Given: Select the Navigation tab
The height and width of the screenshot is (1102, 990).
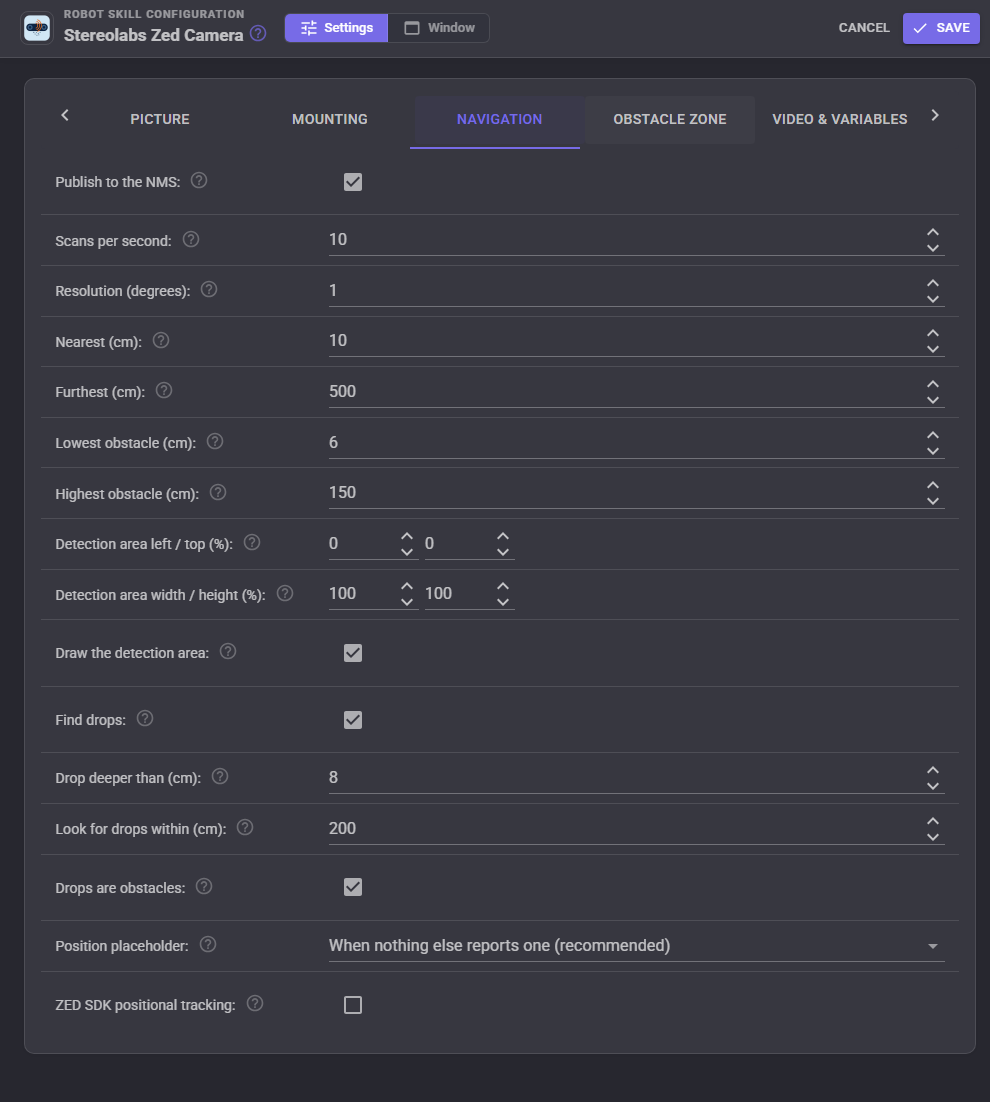Looking at the screenshot, I should [499, 119].
